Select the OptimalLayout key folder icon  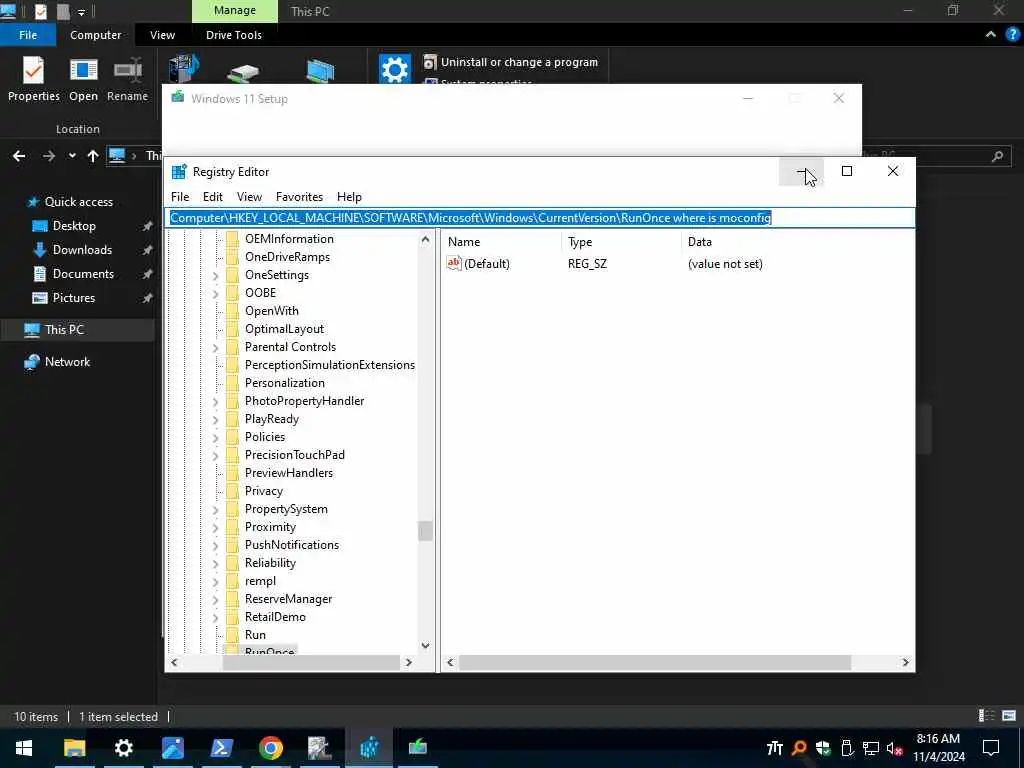click(x=232, y=328)
